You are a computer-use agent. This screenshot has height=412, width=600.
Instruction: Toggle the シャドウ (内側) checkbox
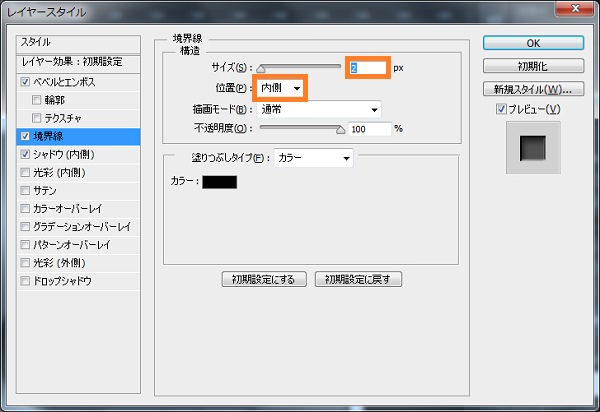[x=25, y=154]
